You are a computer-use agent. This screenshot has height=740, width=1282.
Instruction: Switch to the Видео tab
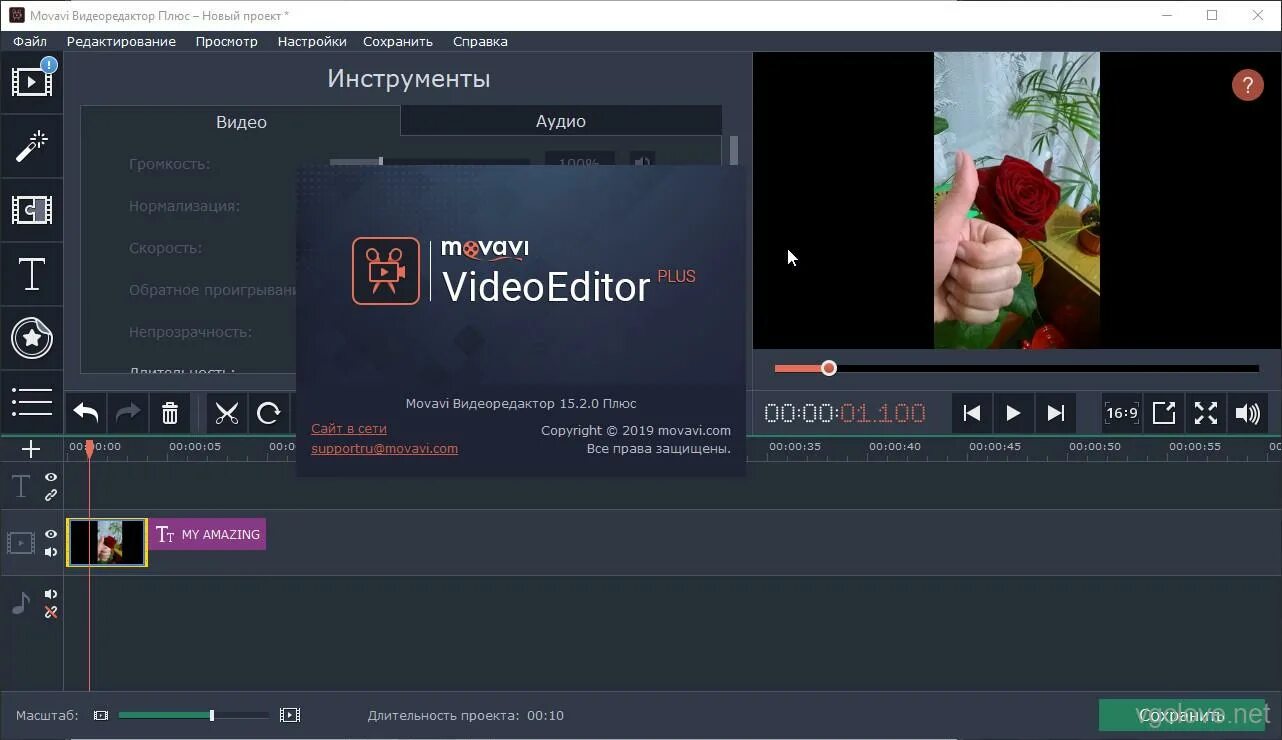coord(241,121)
